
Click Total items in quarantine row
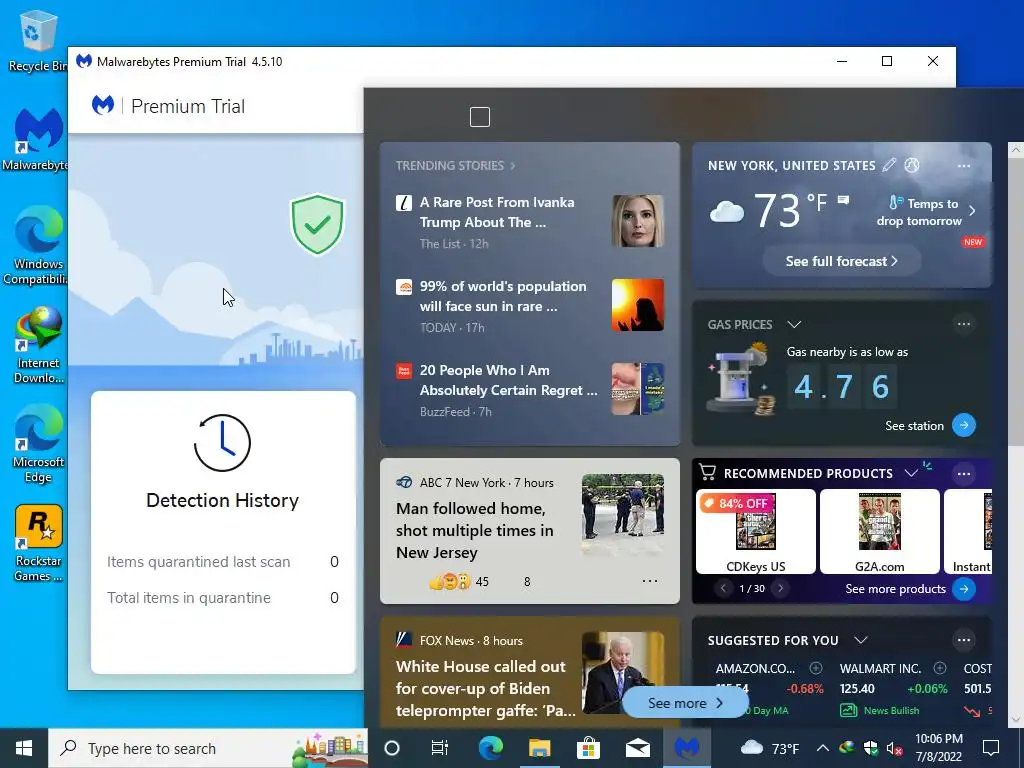pyautogui.click(x=223, y=598)
